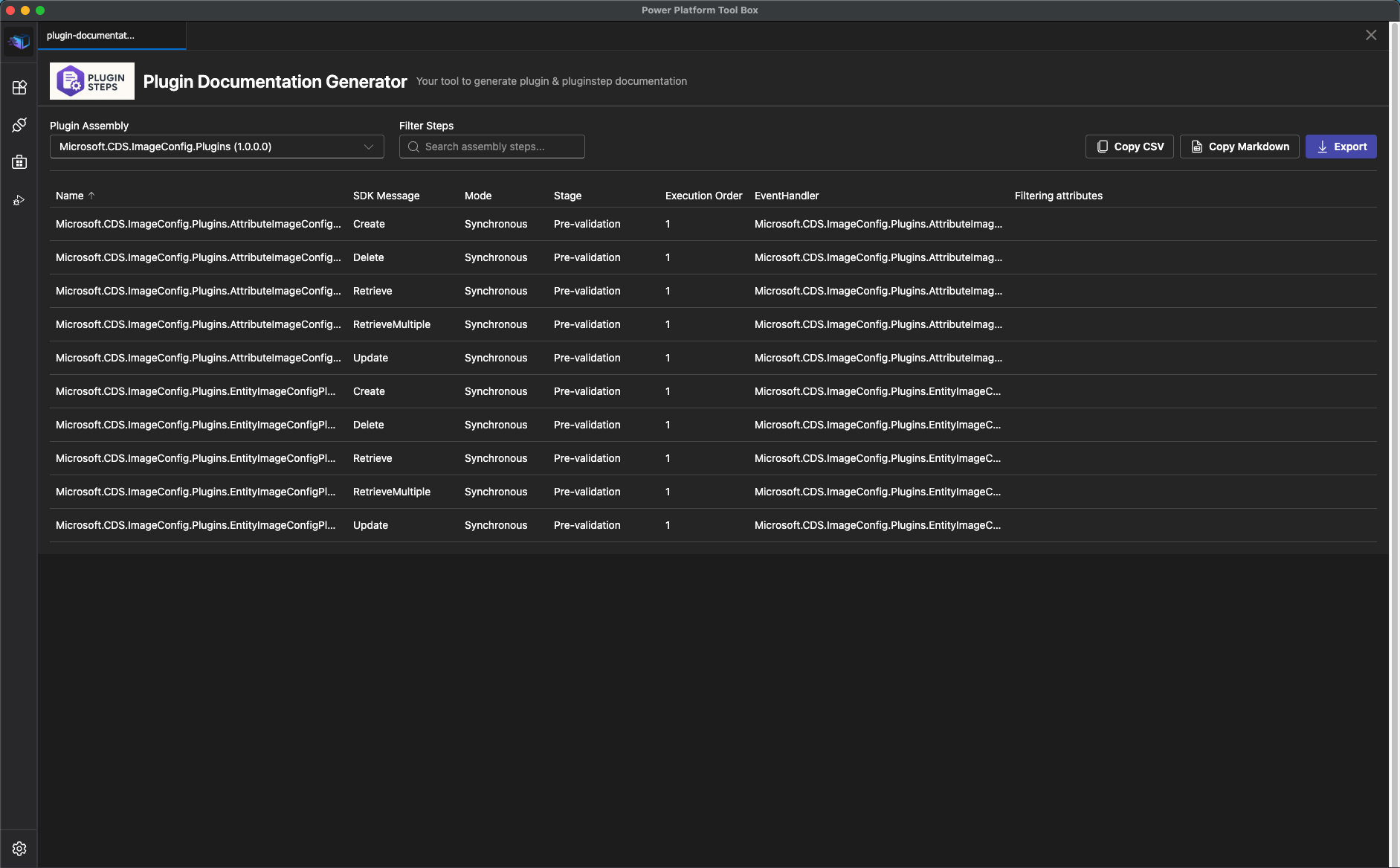Viewport: 1400px width, 868px height.
Task: Click the markdown document icon in Copy Markdown
Action: pos(1196,147)
